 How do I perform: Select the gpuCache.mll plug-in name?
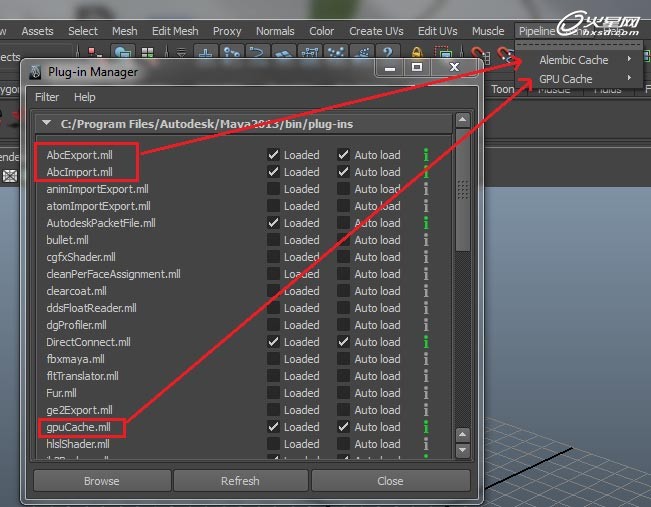[78, 427]
